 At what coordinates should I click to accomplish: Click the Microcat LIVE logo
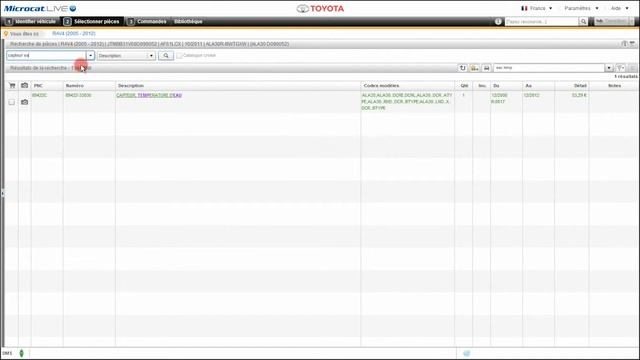tap(40, 9)
